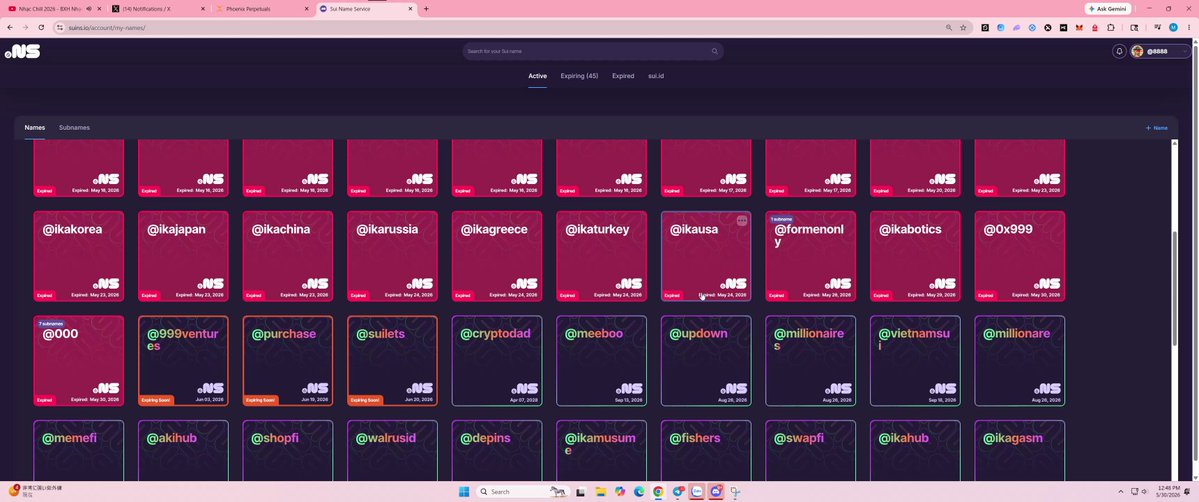Open the @ikajapan name card
Image resolution: width=1199 pixels, height=502 pixels.
pos(183,256)
